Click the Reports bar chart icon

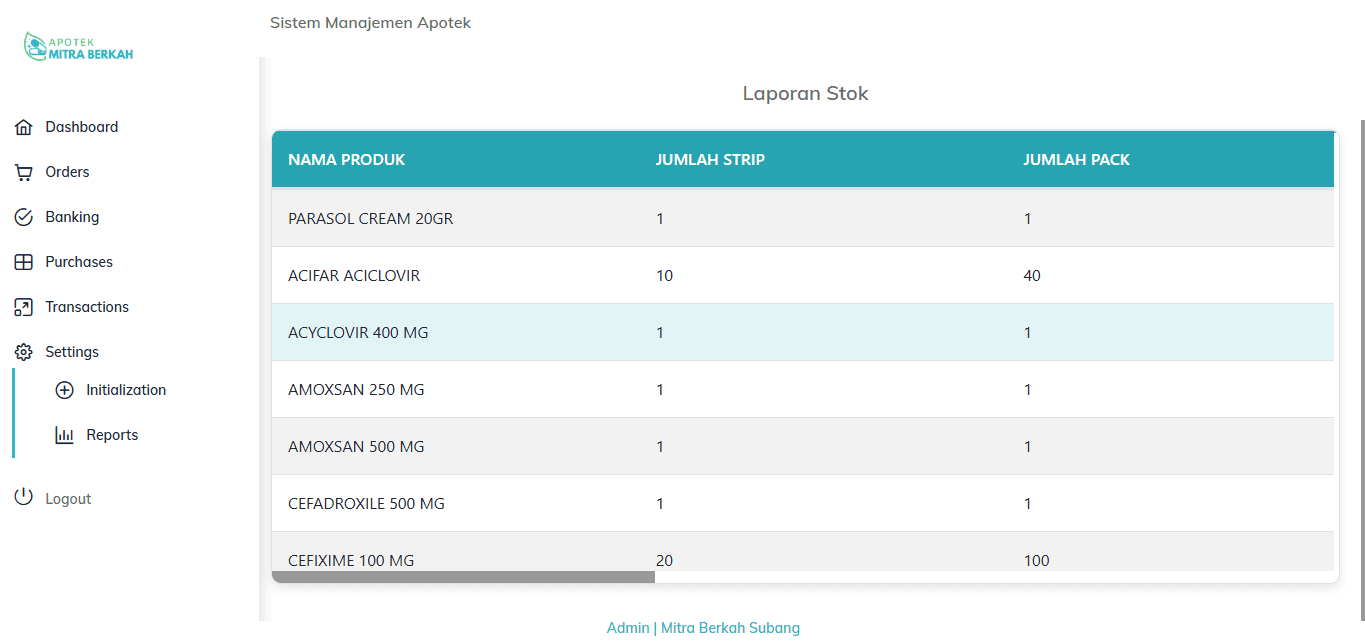65,435
